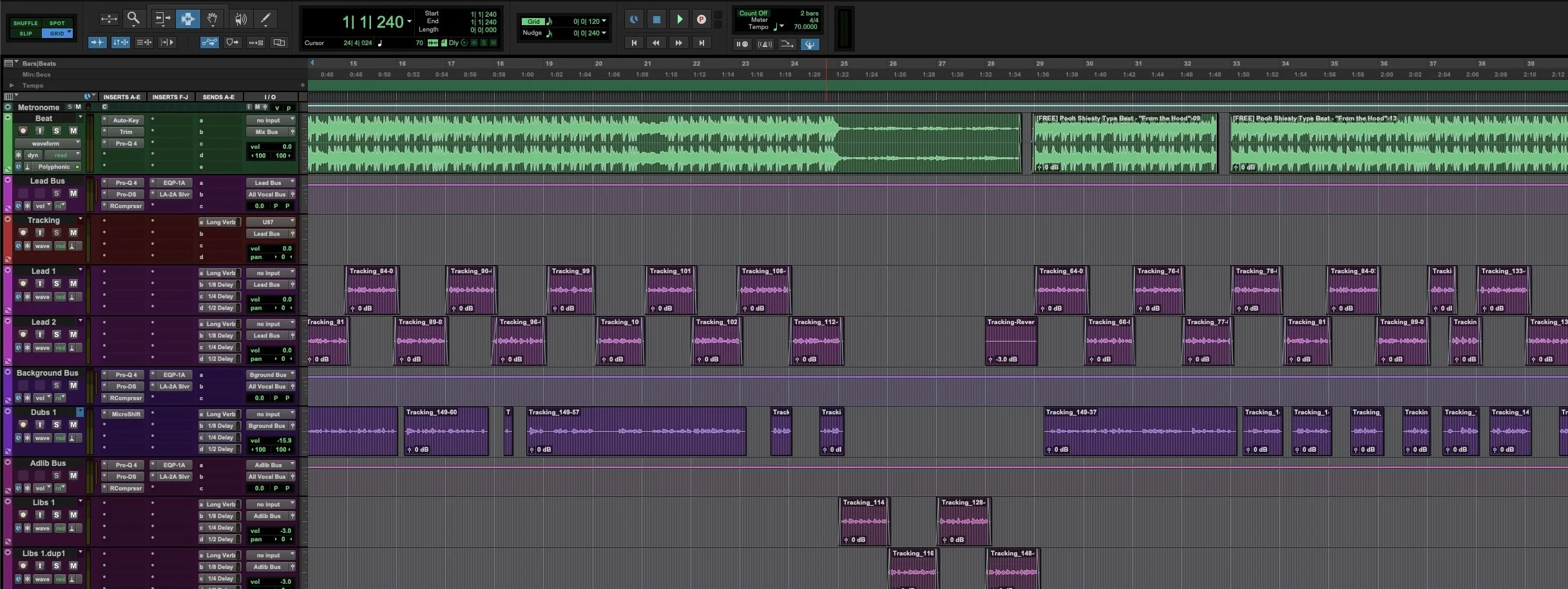This screenshot has height=589, width=1568.
Task: Expand the Tempo ruler triangle
Action: tap(11, 85)
